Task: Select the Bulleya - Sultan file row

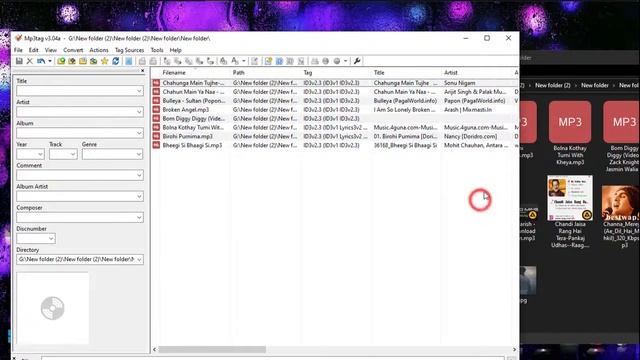Action: (x=335, y=101)
